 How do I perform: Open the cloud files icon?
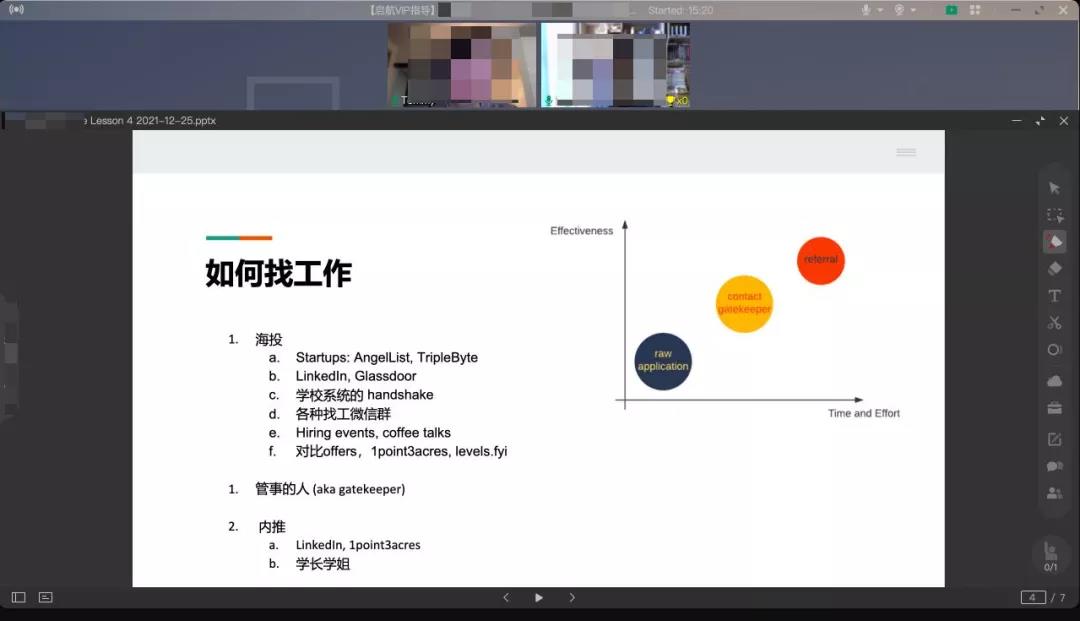point(1054,381)
